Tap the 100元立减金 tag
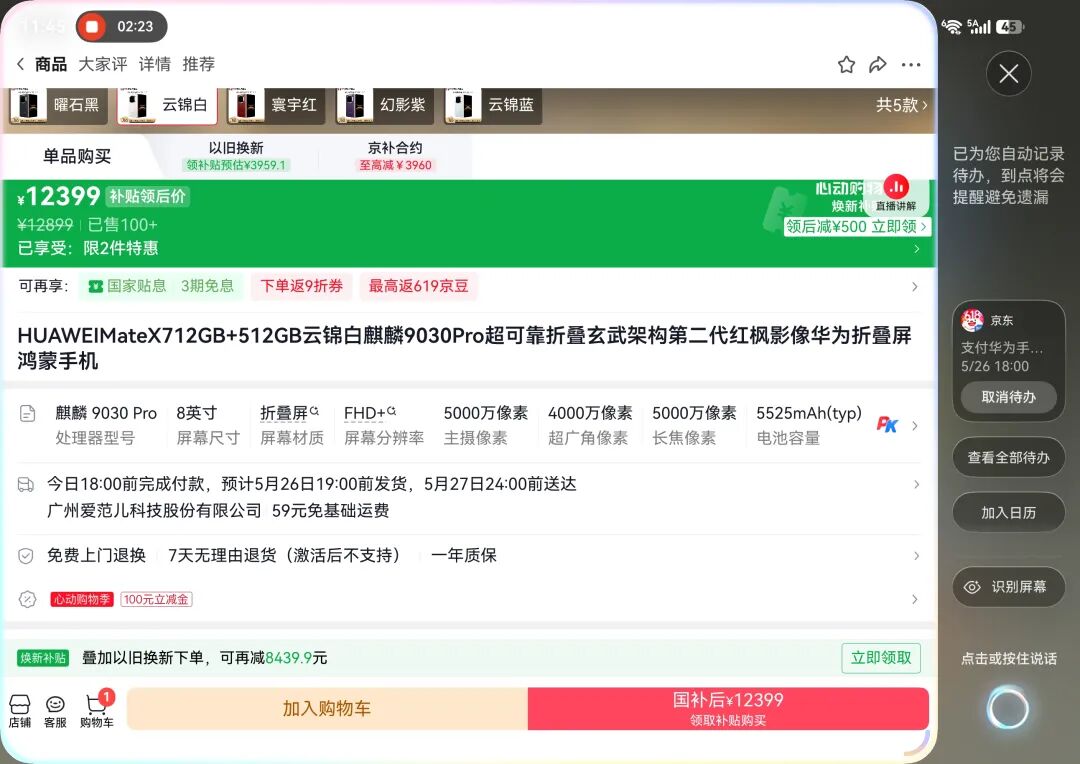The width and height of the screenshot is (1080, 764). [156, 599]
